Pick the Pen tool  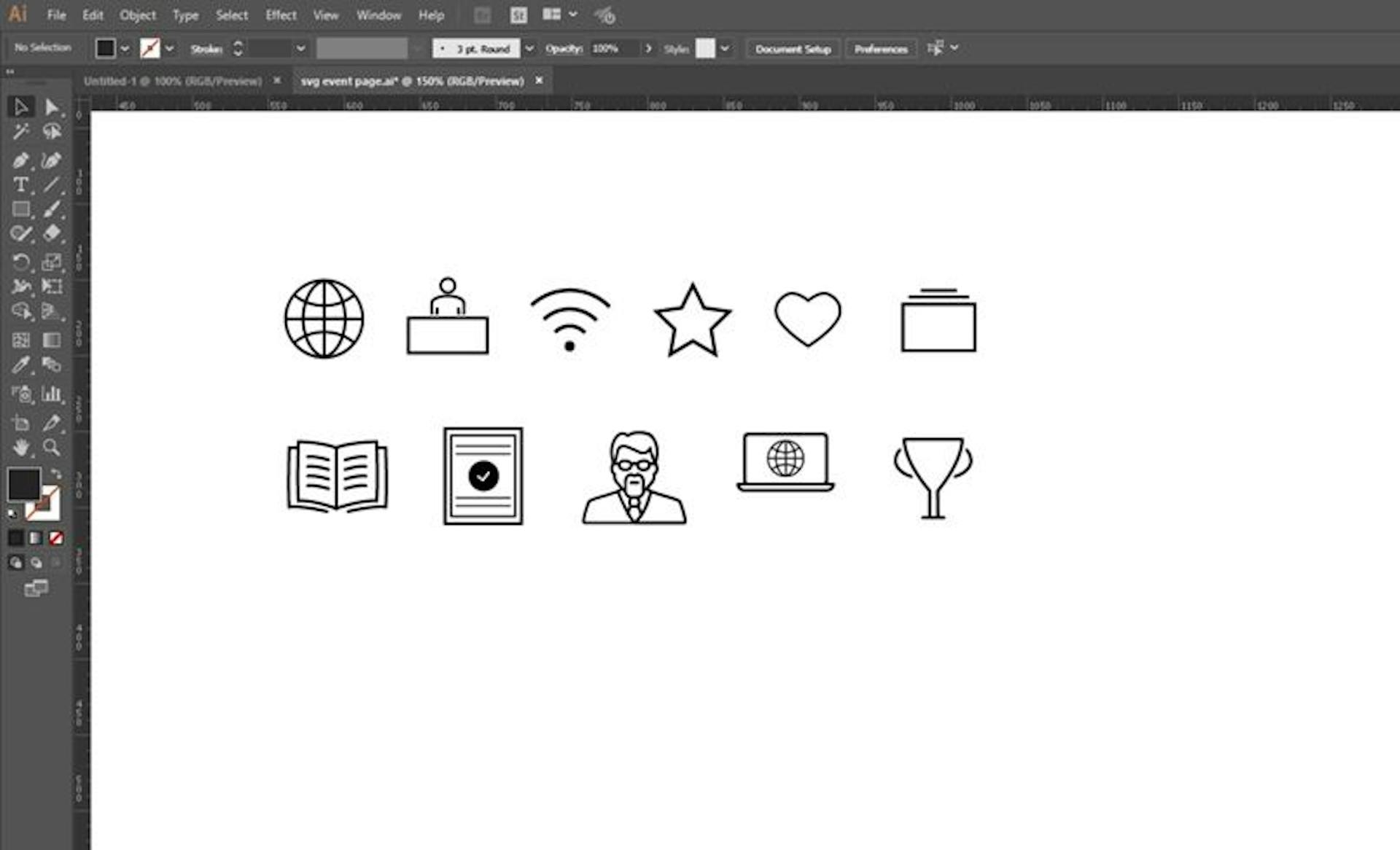coord(21,160)
